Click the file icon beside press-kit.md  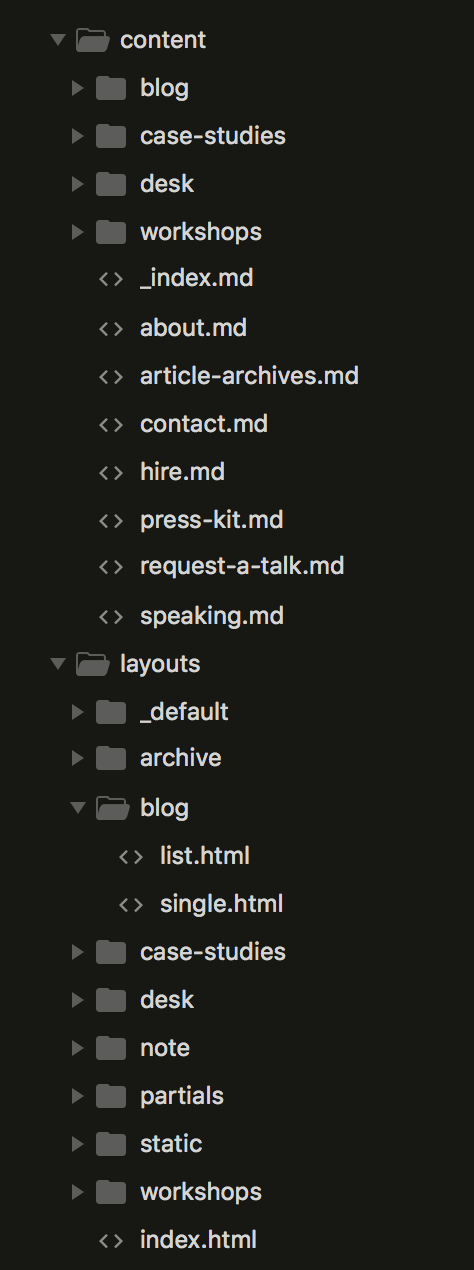coord(111,520)
